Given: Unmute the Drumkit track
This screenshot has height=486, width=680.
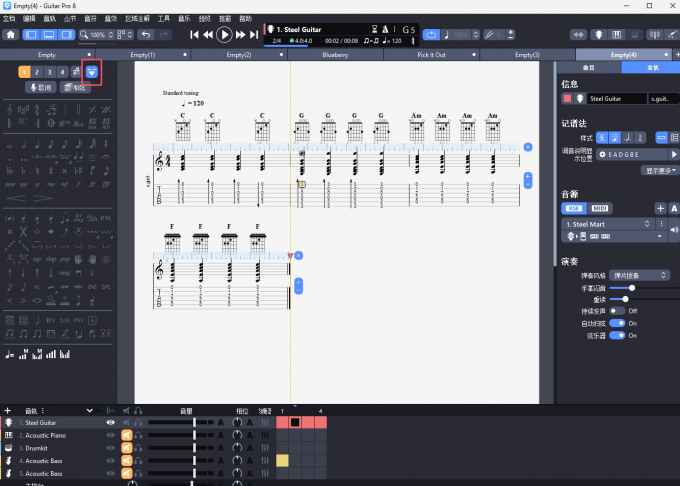Looking at the screenshot, I should pyautogui.click(x=127, y=448).
